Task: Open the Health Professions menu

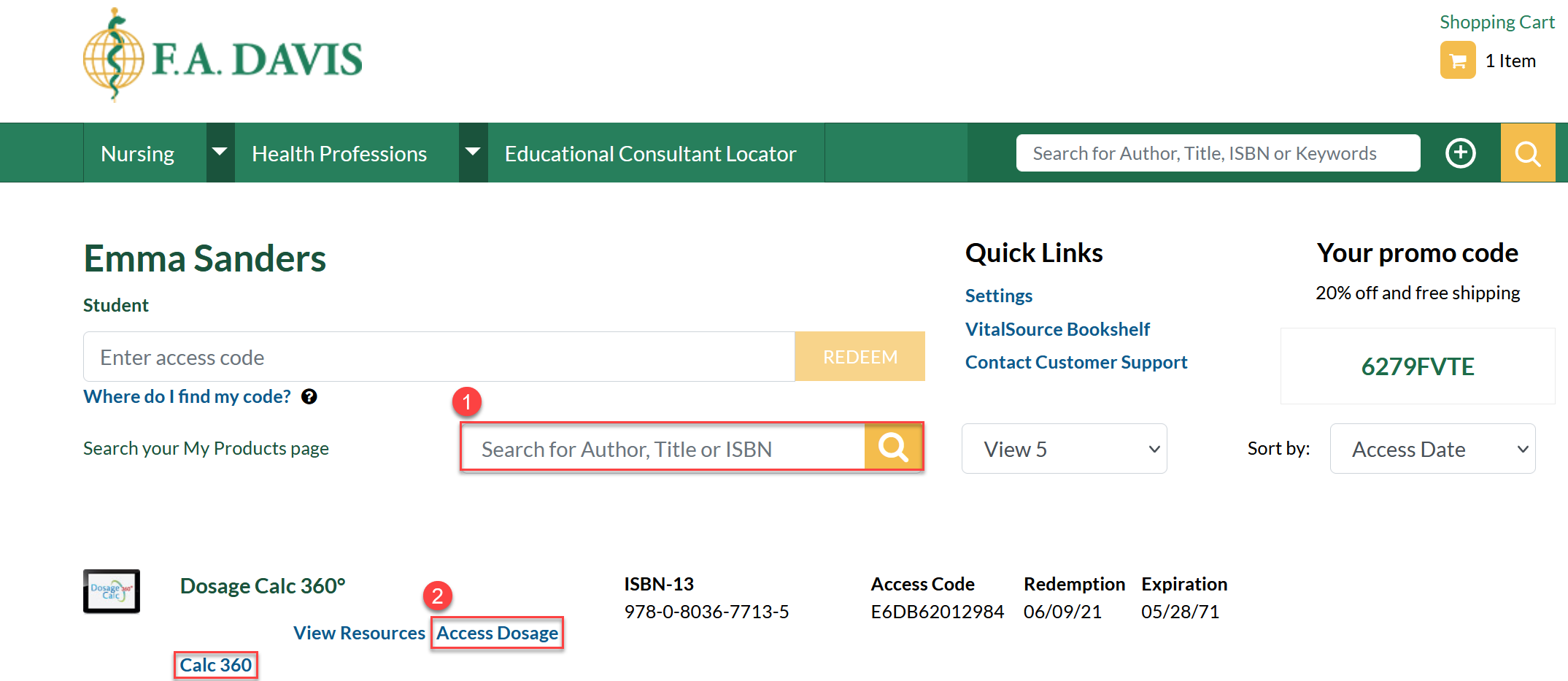Action: [x=339, y=153]
